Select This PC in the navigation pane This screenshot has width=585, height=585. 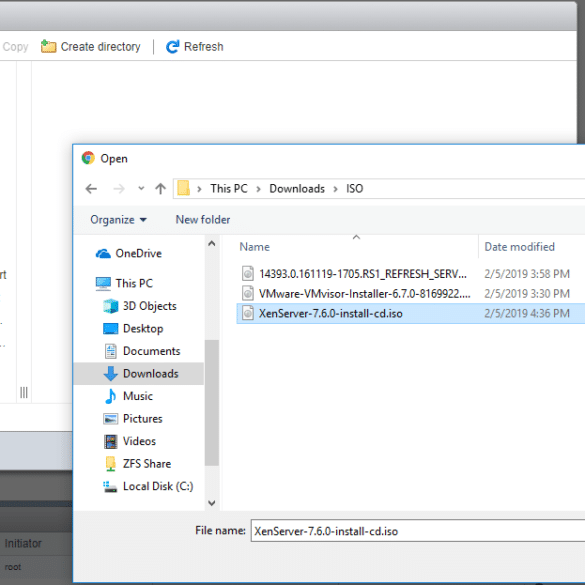pyautogui.click(x=134, y=284)
